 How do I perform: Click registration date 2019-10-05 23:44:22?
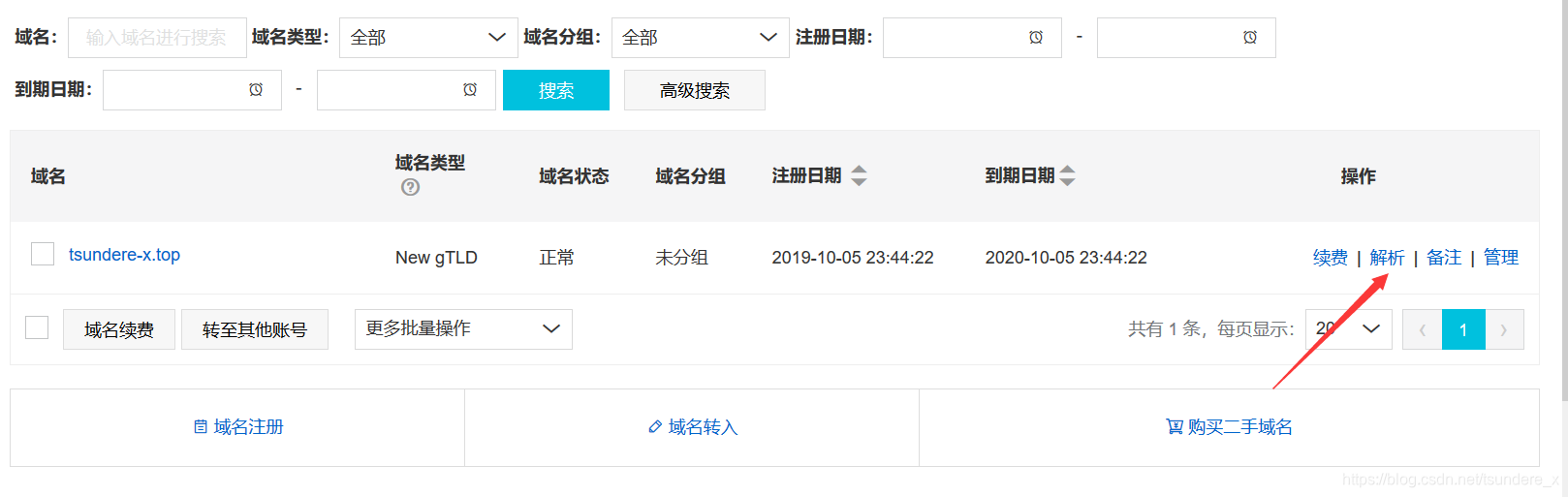pyautogui.click(x=853, y=258)
